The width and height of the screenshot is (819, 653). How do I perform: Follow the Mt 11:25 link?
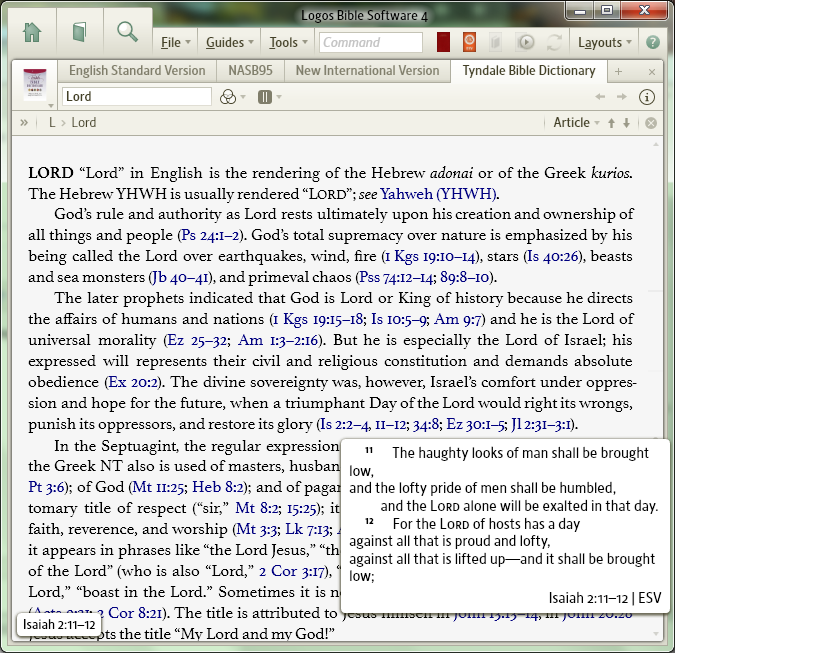pyautogui.click(x=158, y=487)
